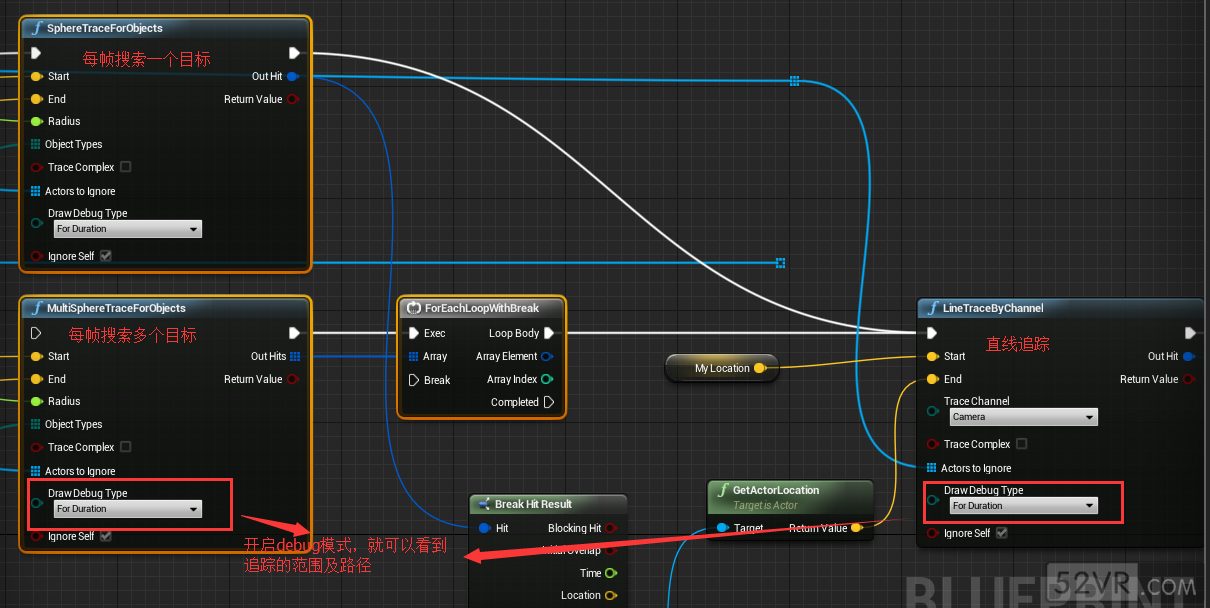The width and height of the screenshot is (1210, 608).
Task: Open Draw Debug Type dropdown on LineTraceByChannel
Action: (1023, 506)
